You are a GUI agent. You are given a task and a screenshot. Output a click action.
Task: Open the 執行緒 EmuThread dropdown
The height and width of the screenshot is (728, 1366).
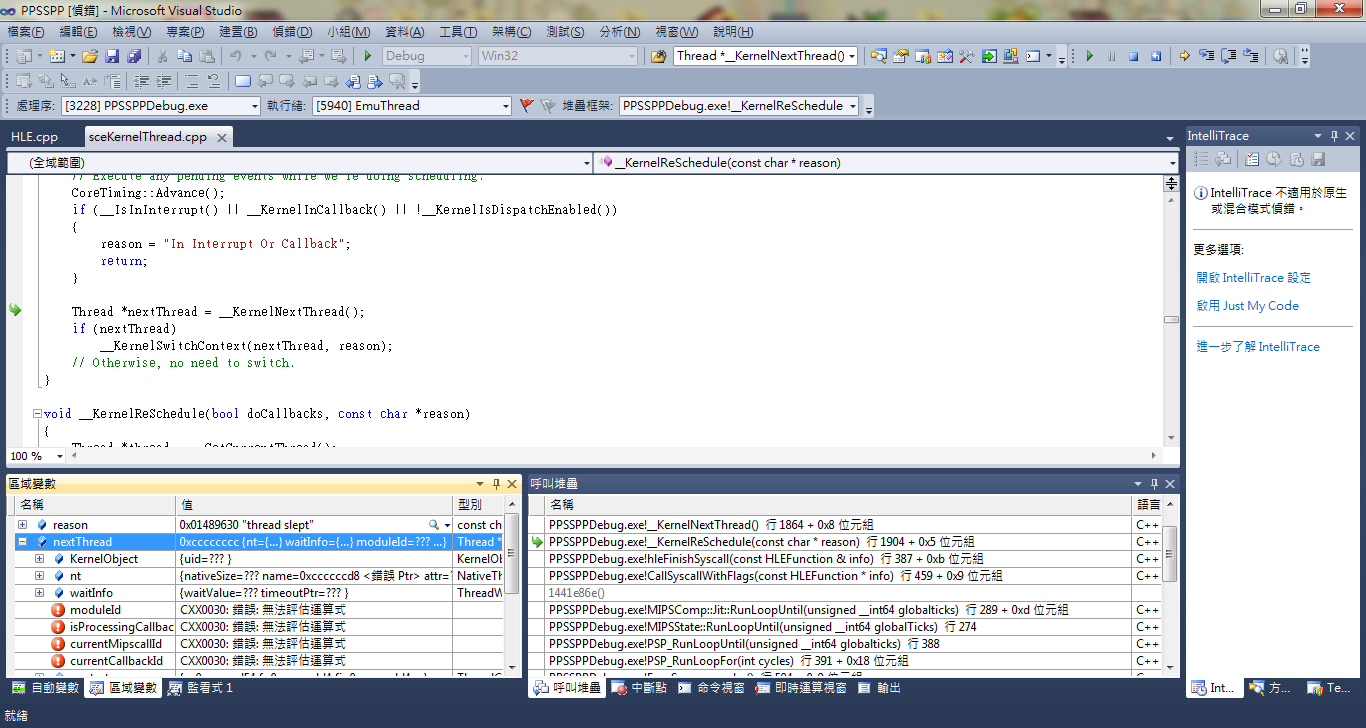505,106
